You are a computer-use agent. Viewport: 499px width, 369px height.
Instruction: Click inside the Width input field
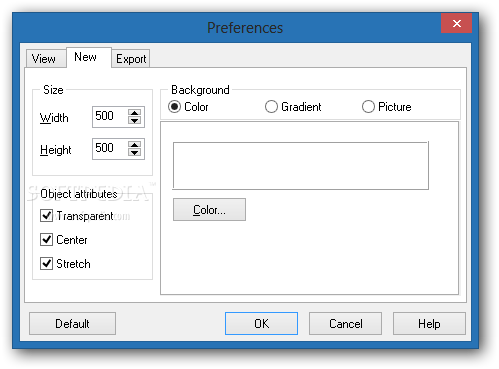click(x=110, y=117)
